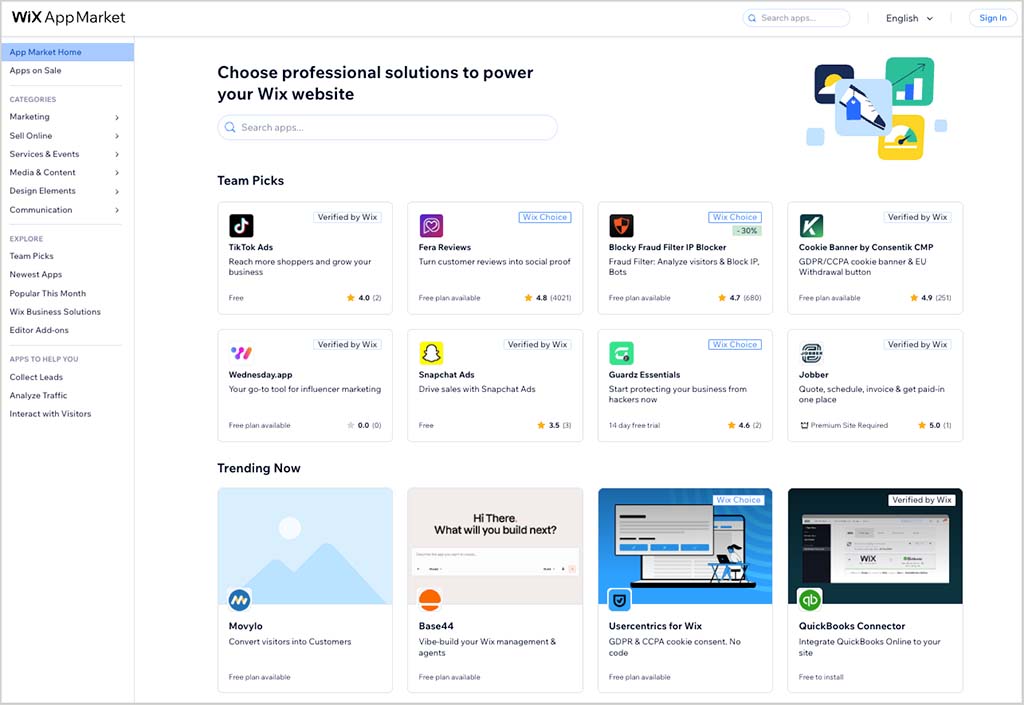
Task: Click the Movylo title text
Action: coord(246,626)
